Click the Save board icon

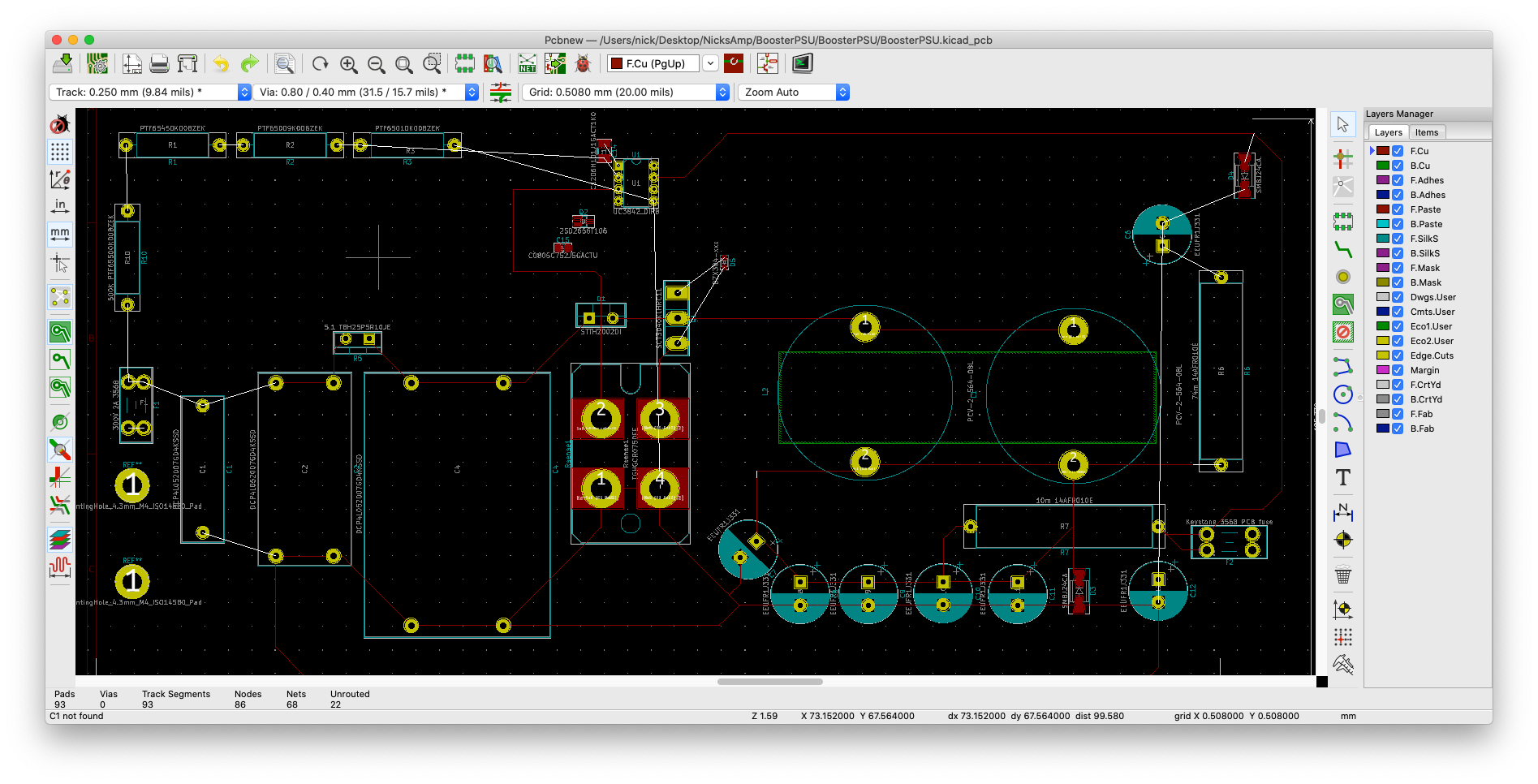pyautogui.click(x=62, y=63)
